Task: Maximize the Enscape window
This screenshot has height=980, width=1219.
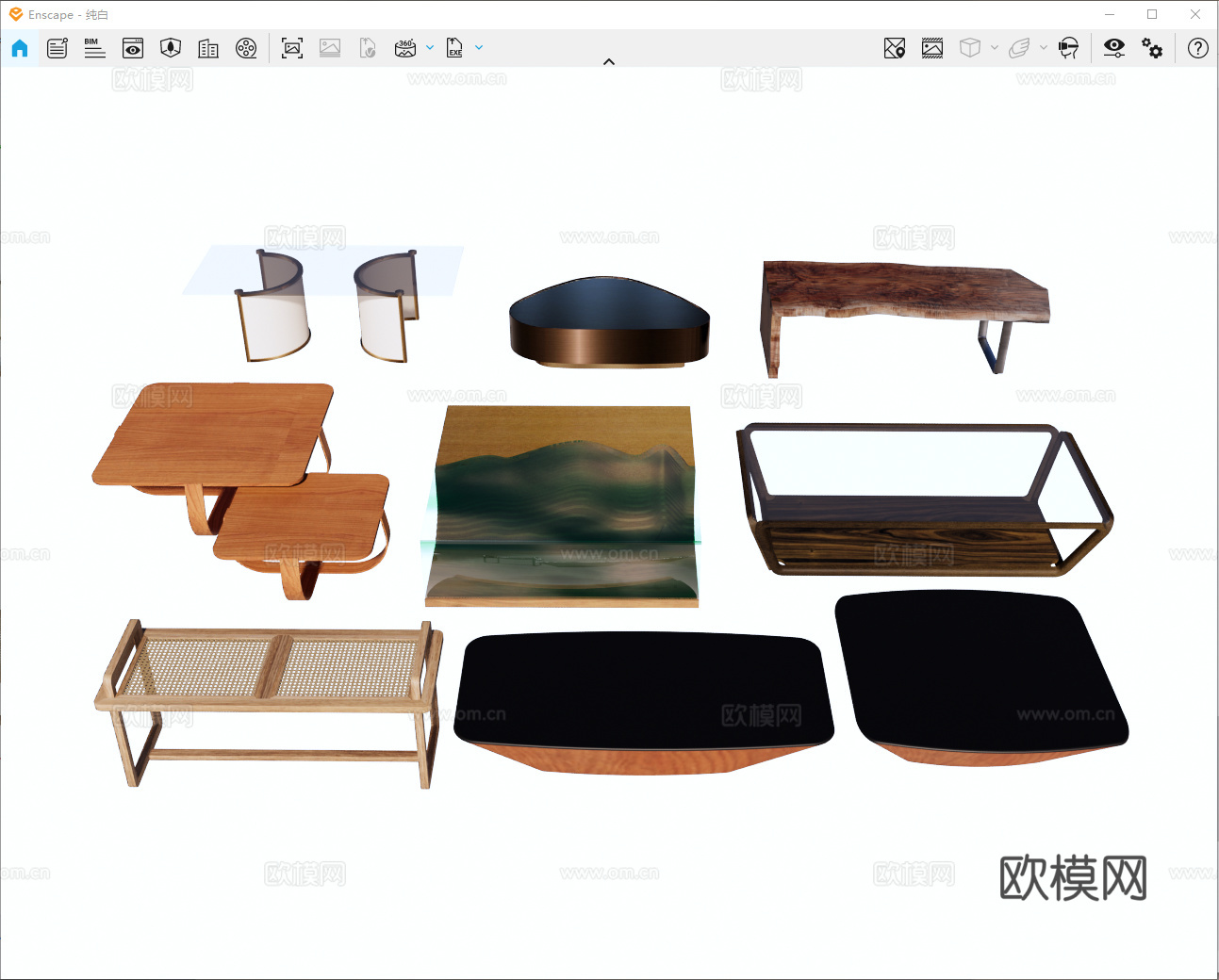Action: [x=1152, y=14]
